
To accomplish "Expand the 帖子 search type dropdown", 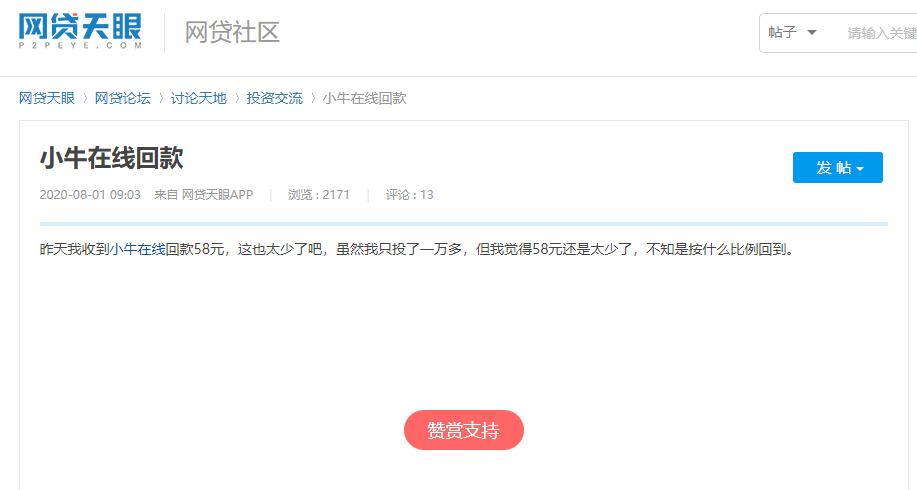I will point(792,33).
